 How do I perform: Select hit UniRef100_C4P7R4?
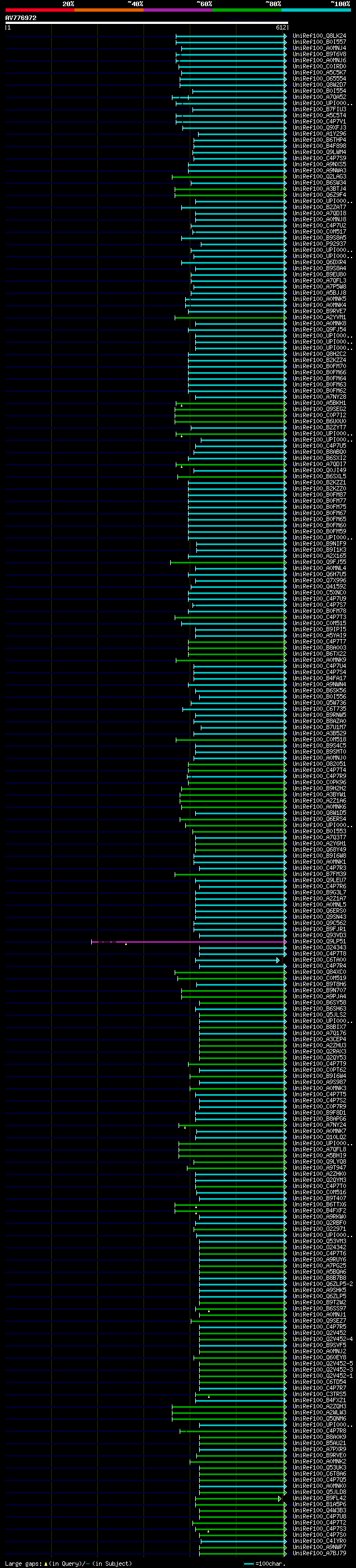tap(319, 966)
